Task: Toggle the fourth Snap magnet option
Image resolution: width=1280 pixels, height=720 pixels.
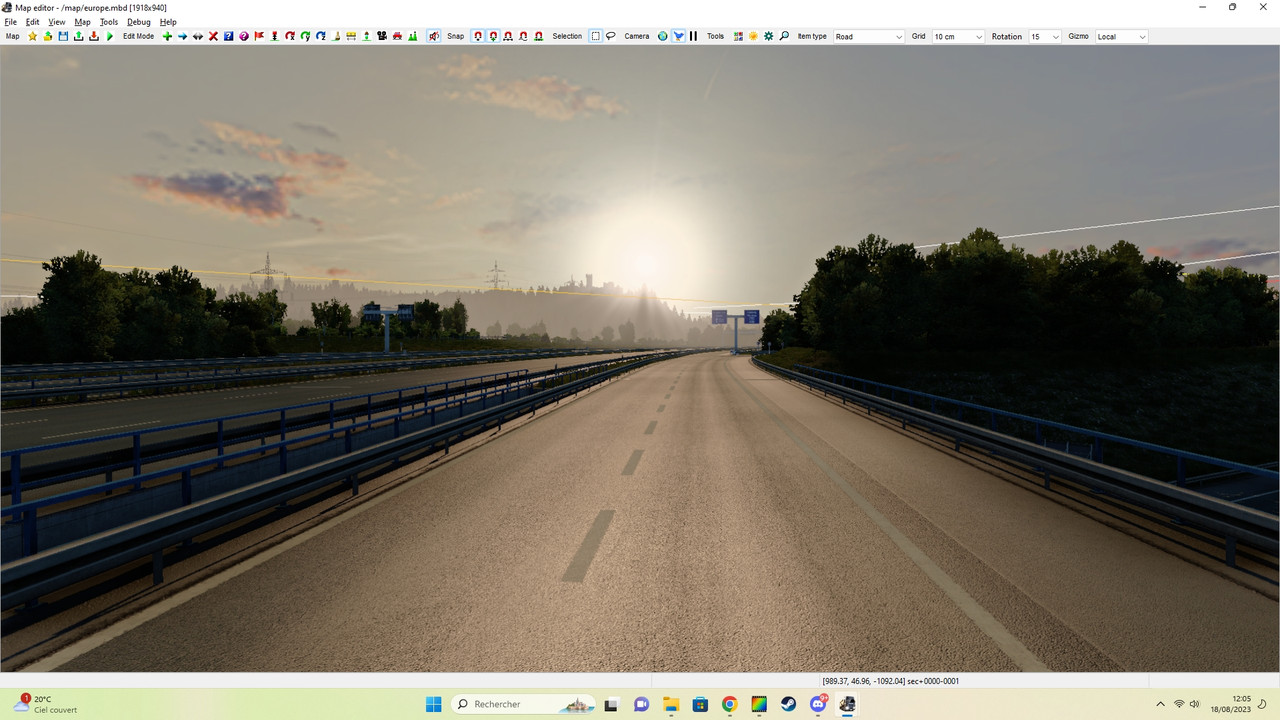Action: [x=523, y=36]
